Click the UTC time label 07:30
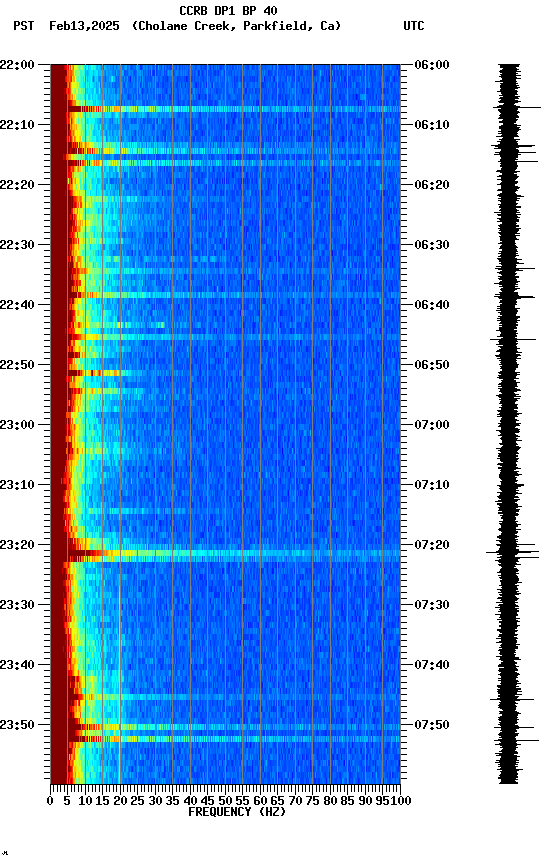The image size is (552, 864). [x=432, y=605]
